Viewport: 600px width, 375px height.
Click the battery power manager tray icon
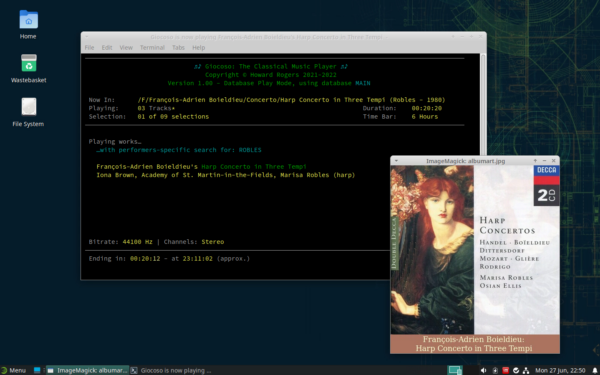495,370
